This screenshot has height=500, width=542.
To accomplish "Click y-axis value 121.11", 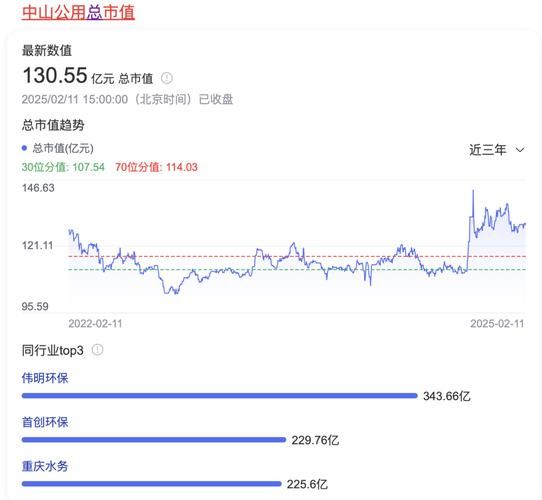I will tap(38, 246).
